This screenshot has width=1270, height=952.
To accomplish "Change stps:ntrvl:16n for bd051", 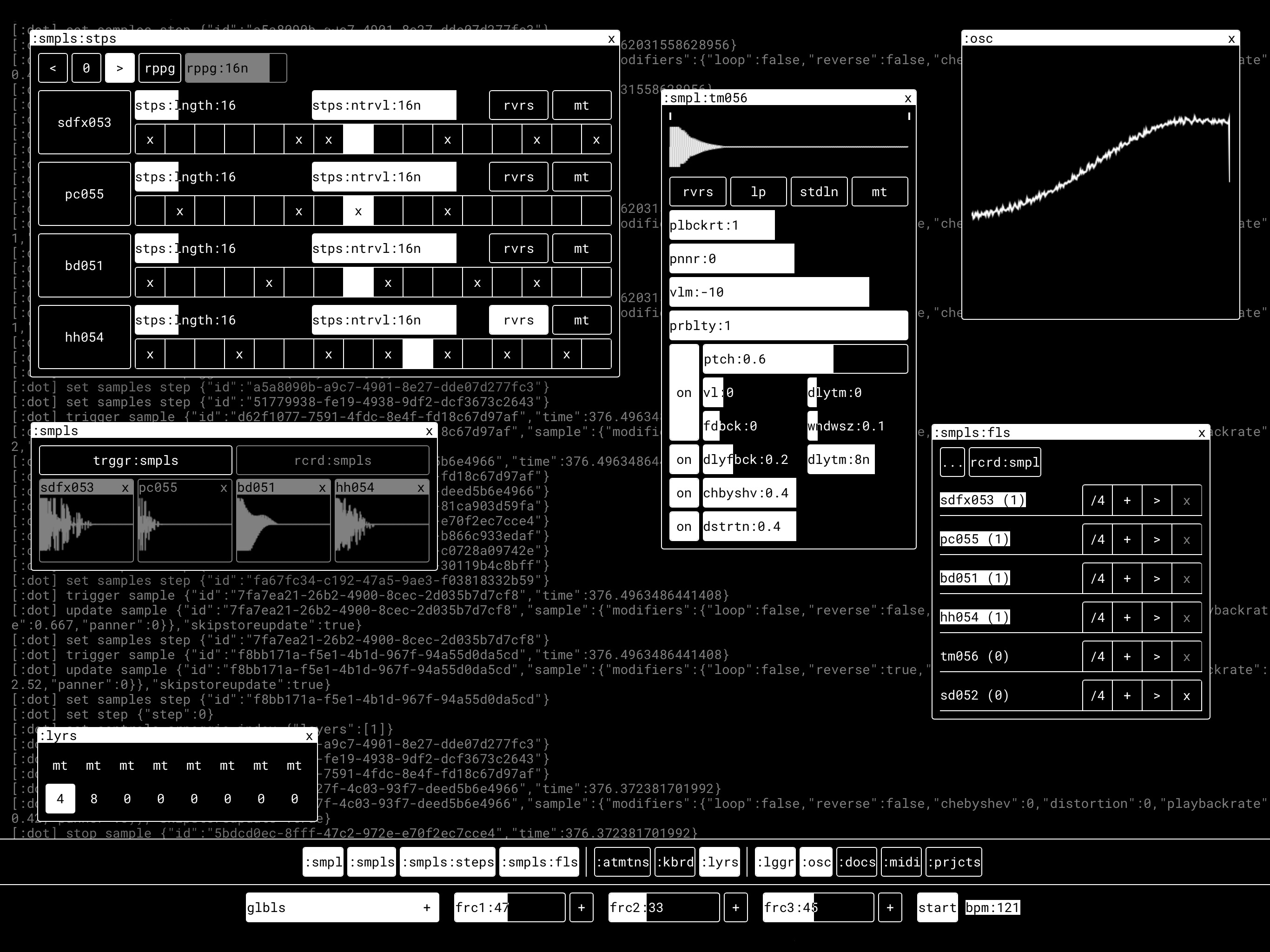I will (x=384, y=248).
